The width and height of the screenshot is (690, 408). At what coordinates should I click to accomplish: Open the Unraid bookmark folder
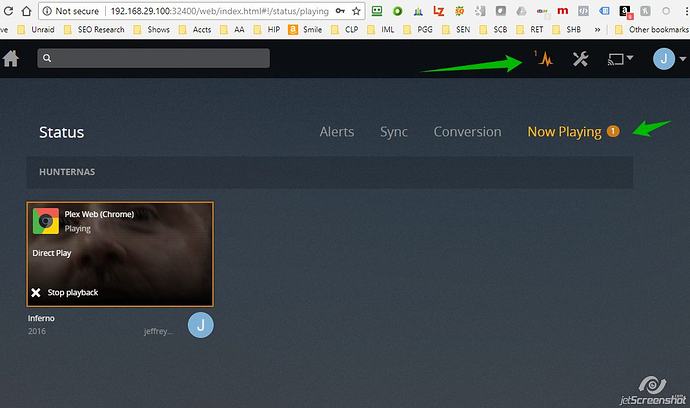coord(35,29)
